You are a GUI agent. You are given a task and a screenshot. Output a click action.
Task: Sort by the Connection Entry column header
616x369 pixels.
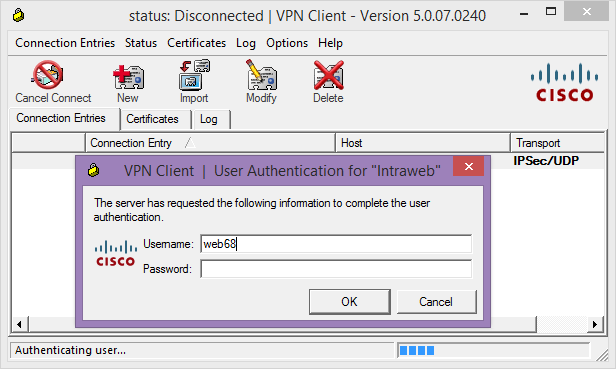[x=210, y=143]
